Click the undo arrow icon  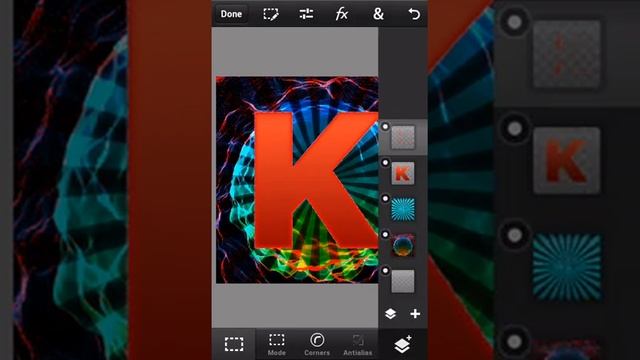point(414,14)
